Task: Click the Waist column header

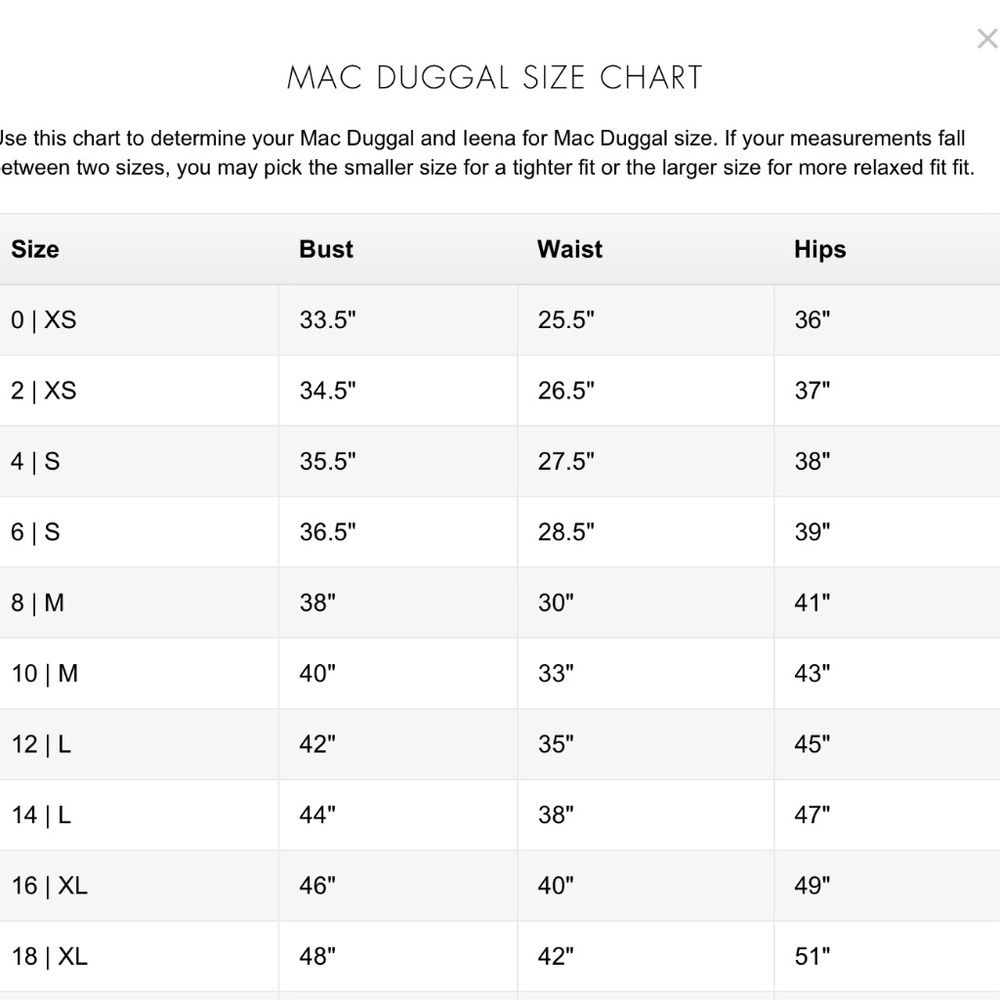Action: point(570,249)
